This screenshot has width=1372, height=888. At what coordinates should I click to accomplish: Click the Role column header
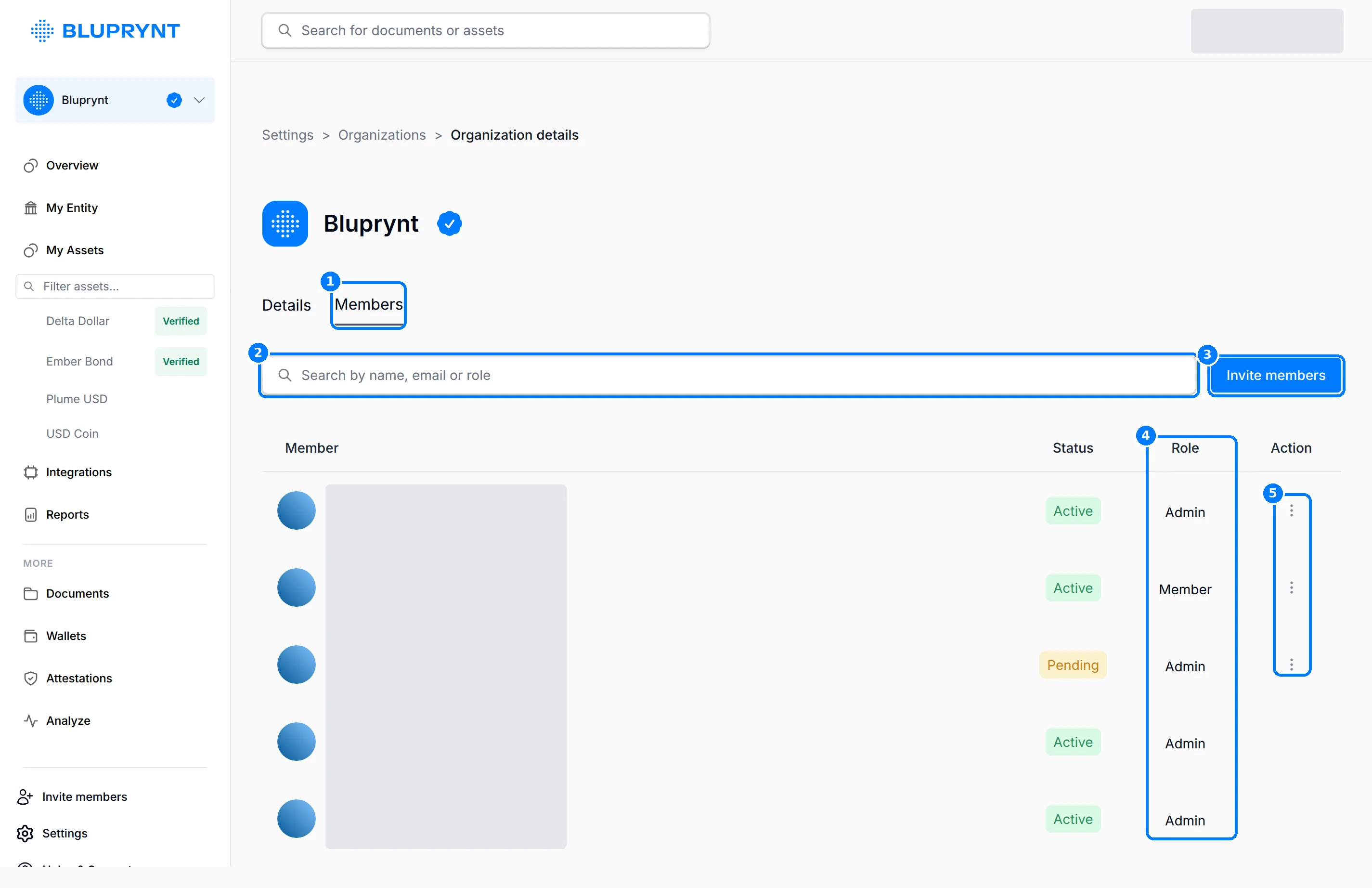pos(1185,448)
